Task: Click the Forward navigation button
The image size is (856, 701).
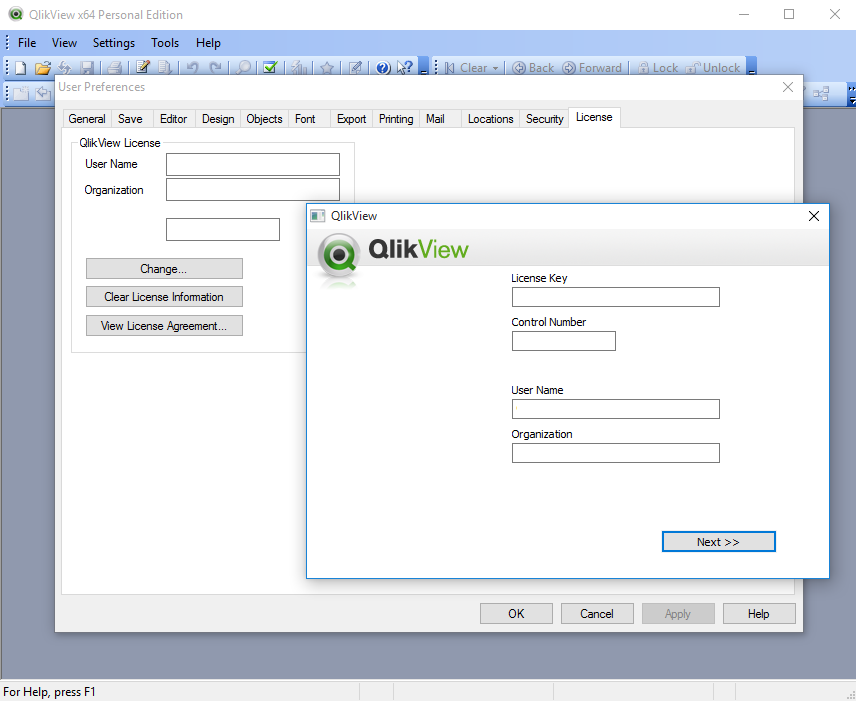Action: click(592, 68)
